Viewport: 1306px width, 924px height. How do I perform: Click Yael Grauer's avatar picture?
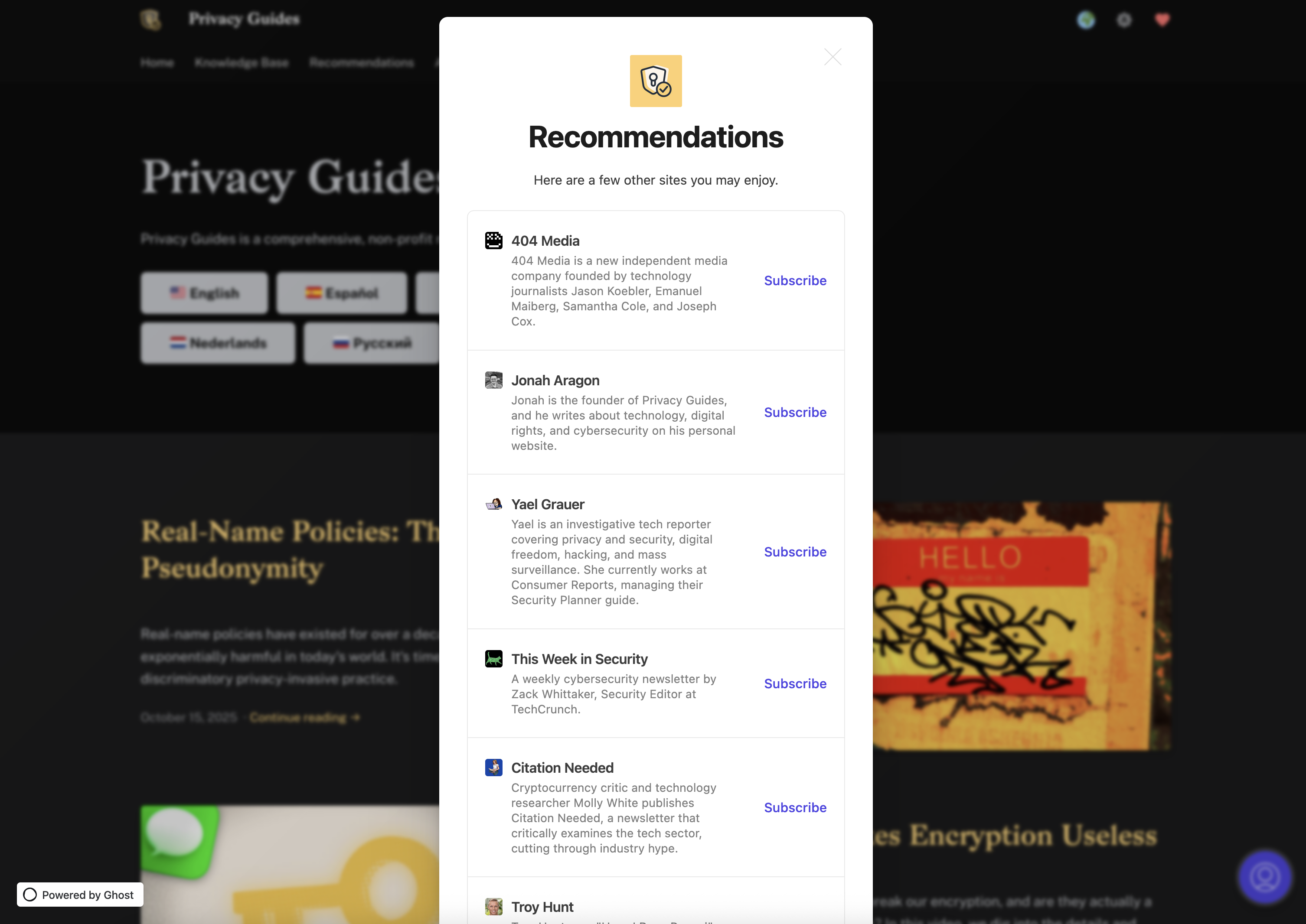[x=493, y=504]
